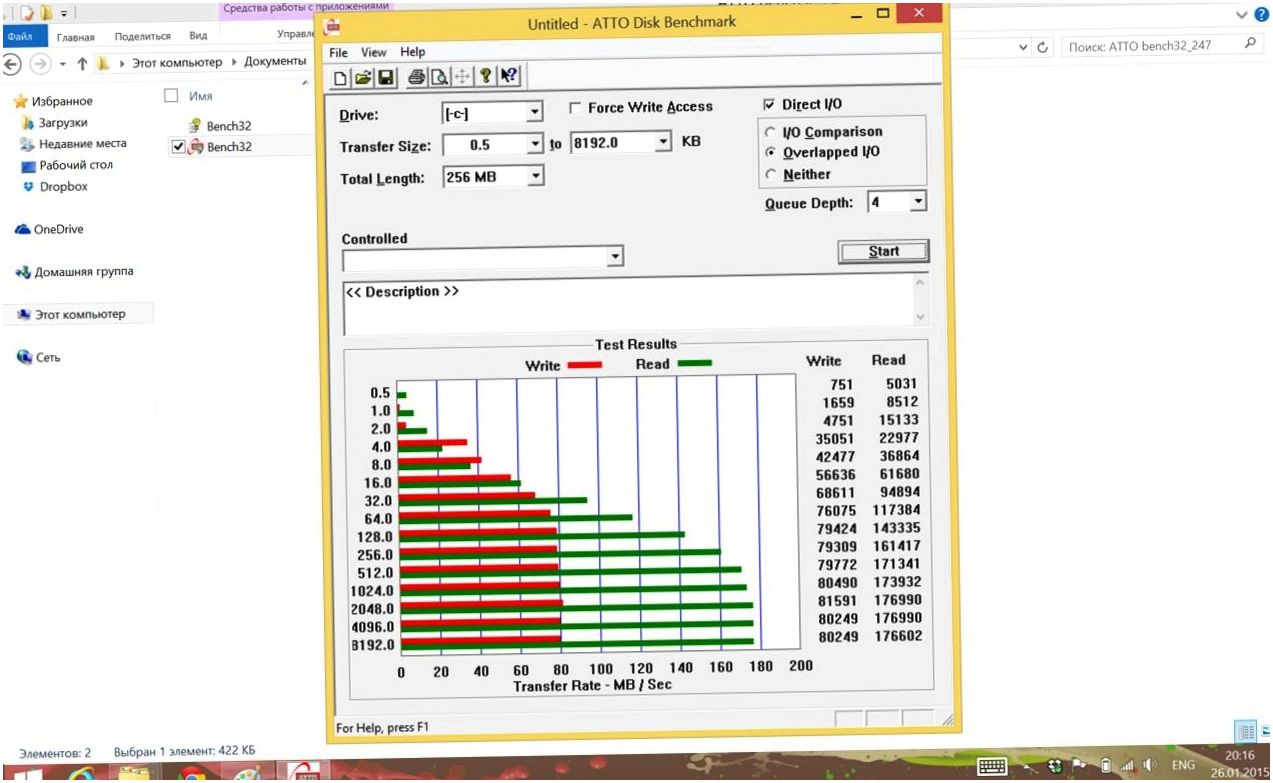Switch to Главная ribbon tab

[75, 37]
